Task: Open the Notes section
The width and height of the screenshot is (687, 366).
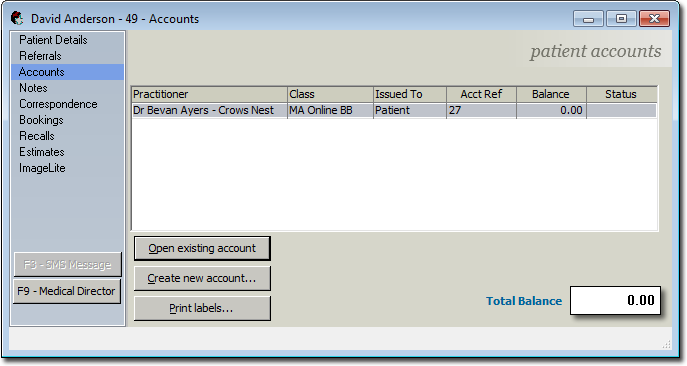Action: tap(33, 88)
